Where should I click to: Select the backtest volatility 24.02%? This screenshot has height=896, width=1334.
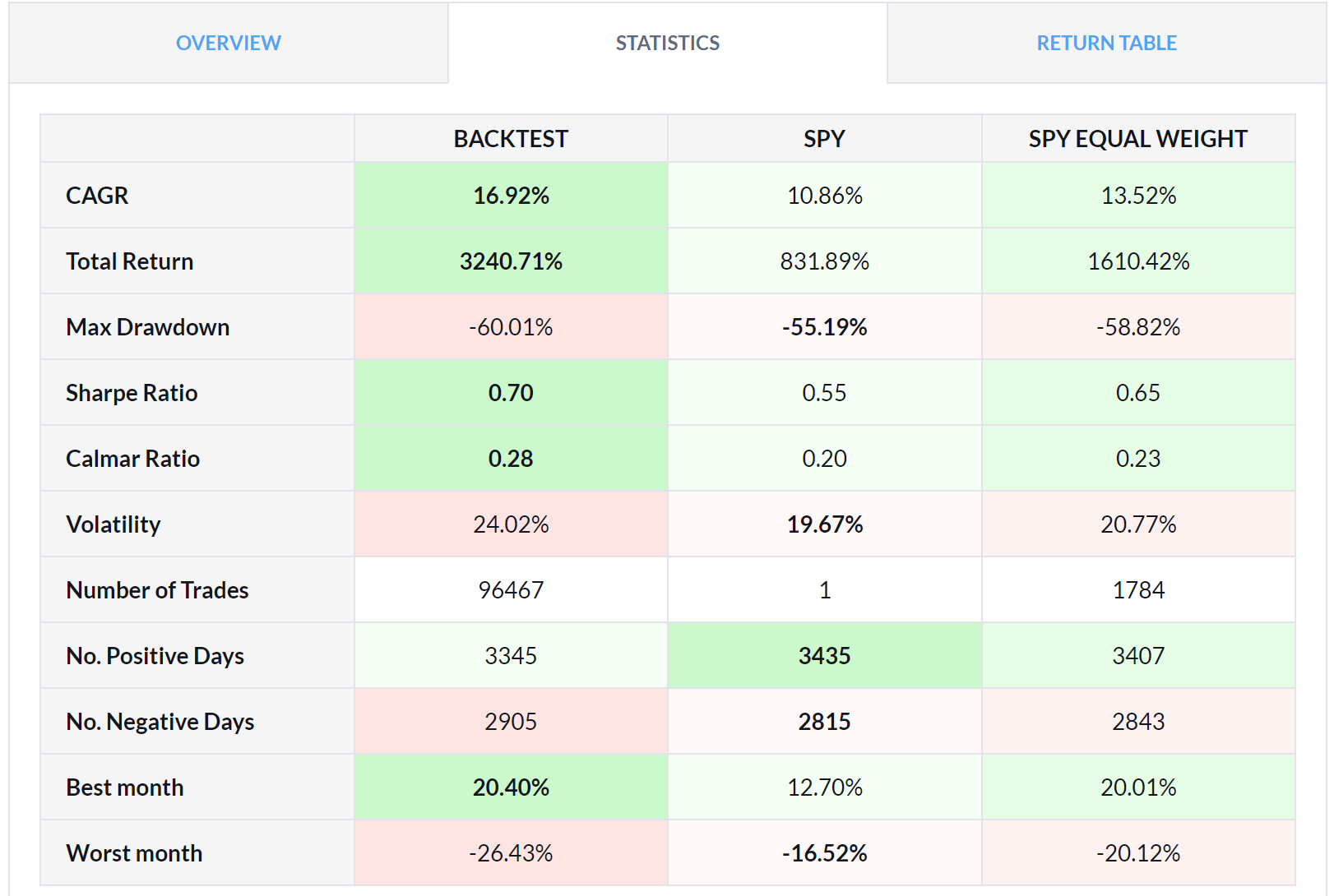click(x=511, y=524)
